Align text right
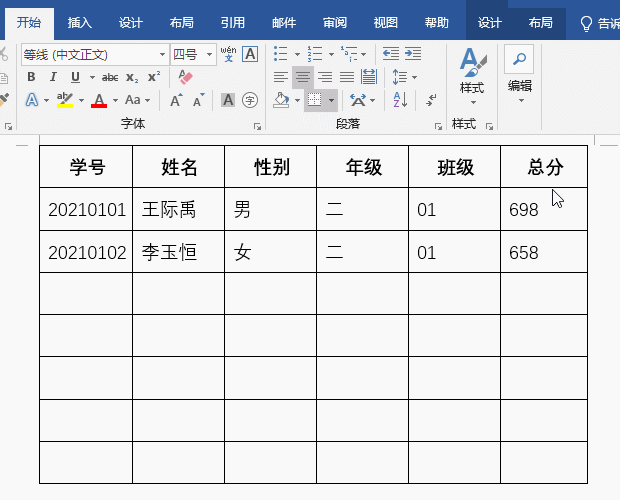This screenshot has width=620, height=500. (x=325, y=77)
